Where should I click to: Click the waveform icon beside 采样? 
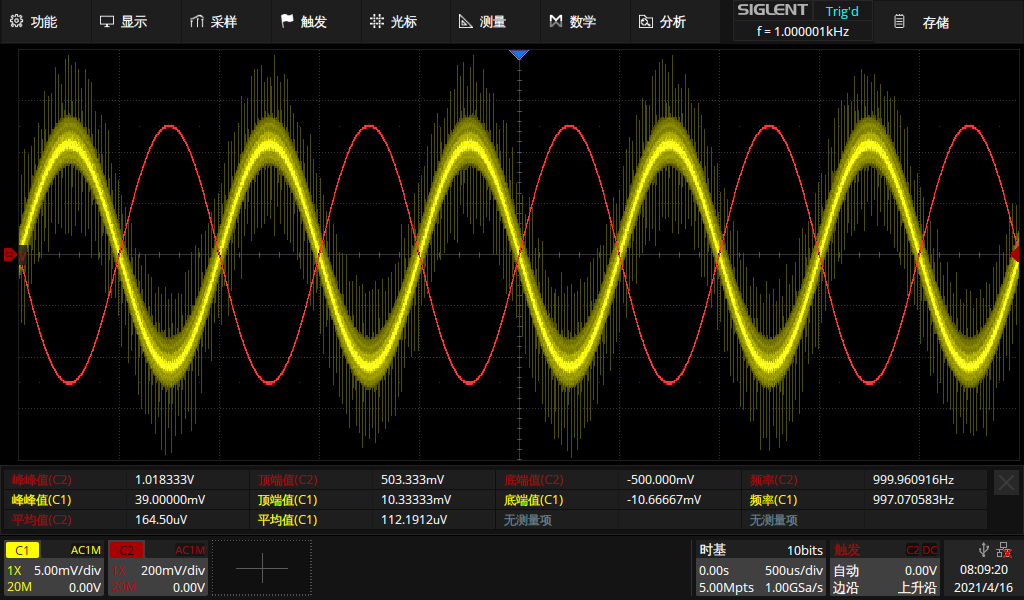[x=197, y=22]
